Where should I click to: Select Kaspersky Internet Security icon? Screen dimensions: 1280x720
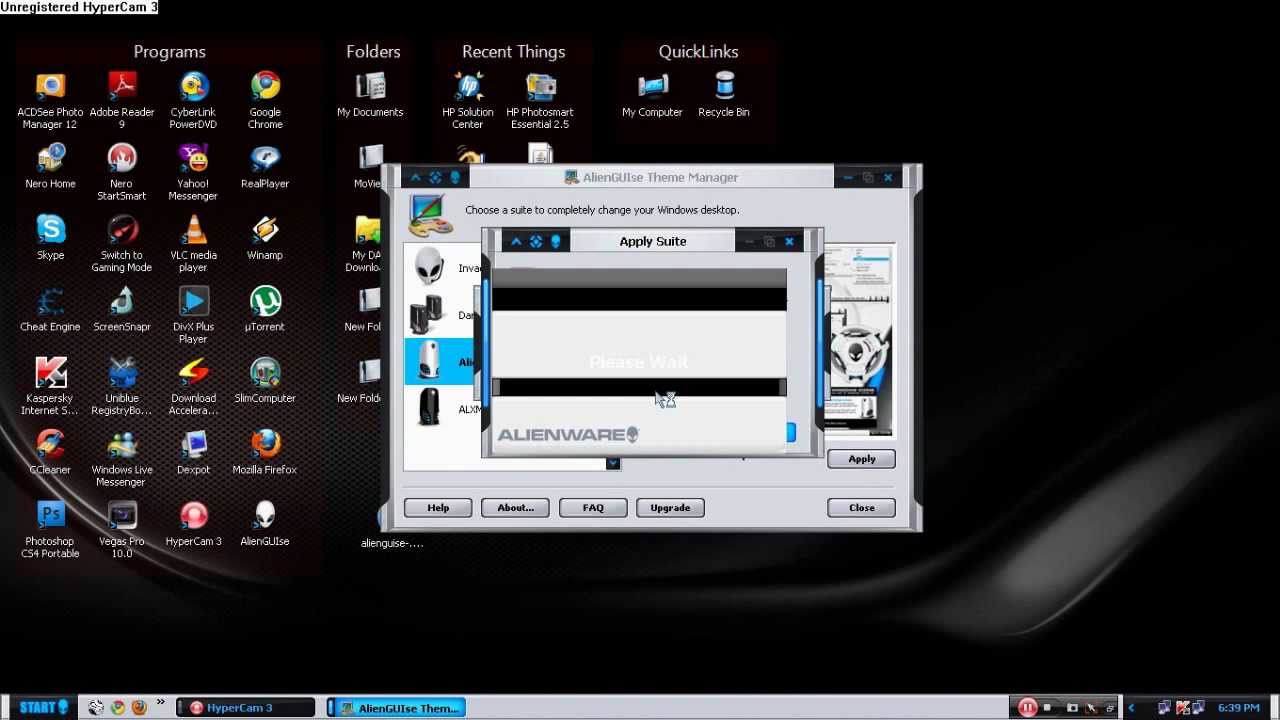click(50, 387)
